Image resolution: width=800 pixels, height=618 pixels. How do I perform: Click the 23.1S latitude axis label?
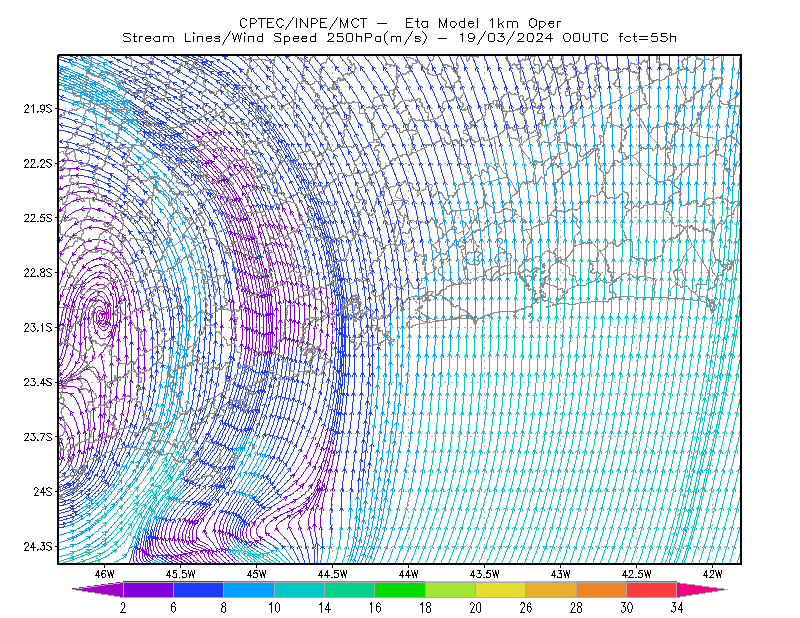[38, 327]
